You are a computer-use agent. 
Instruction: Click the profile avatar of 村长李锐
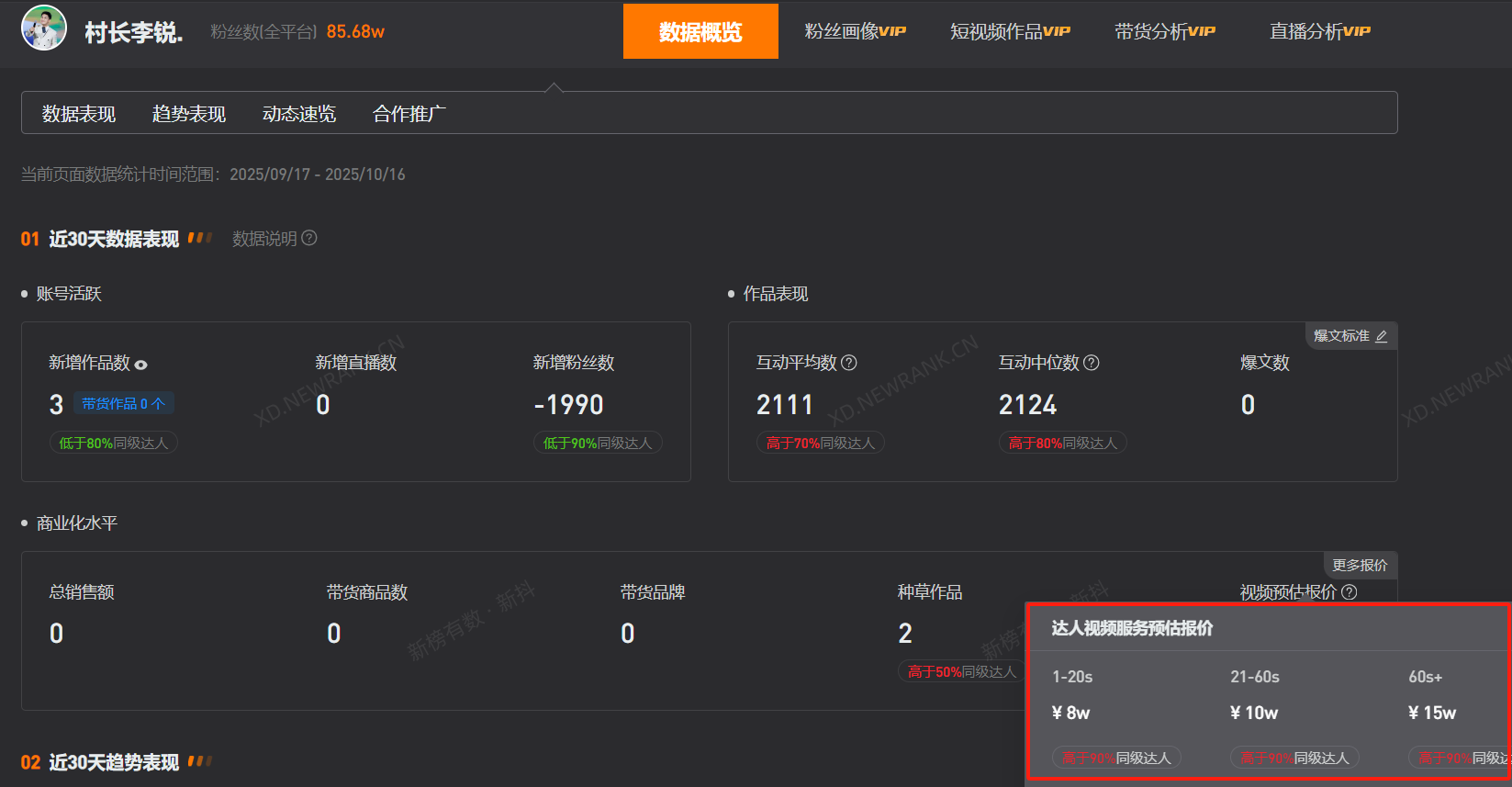point(44,28)
